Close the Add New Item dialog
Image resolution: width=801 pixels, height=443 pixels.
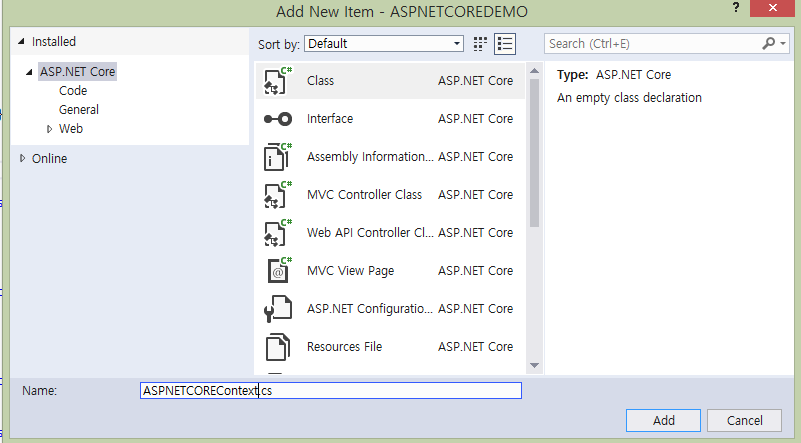(x=772, y=8)
